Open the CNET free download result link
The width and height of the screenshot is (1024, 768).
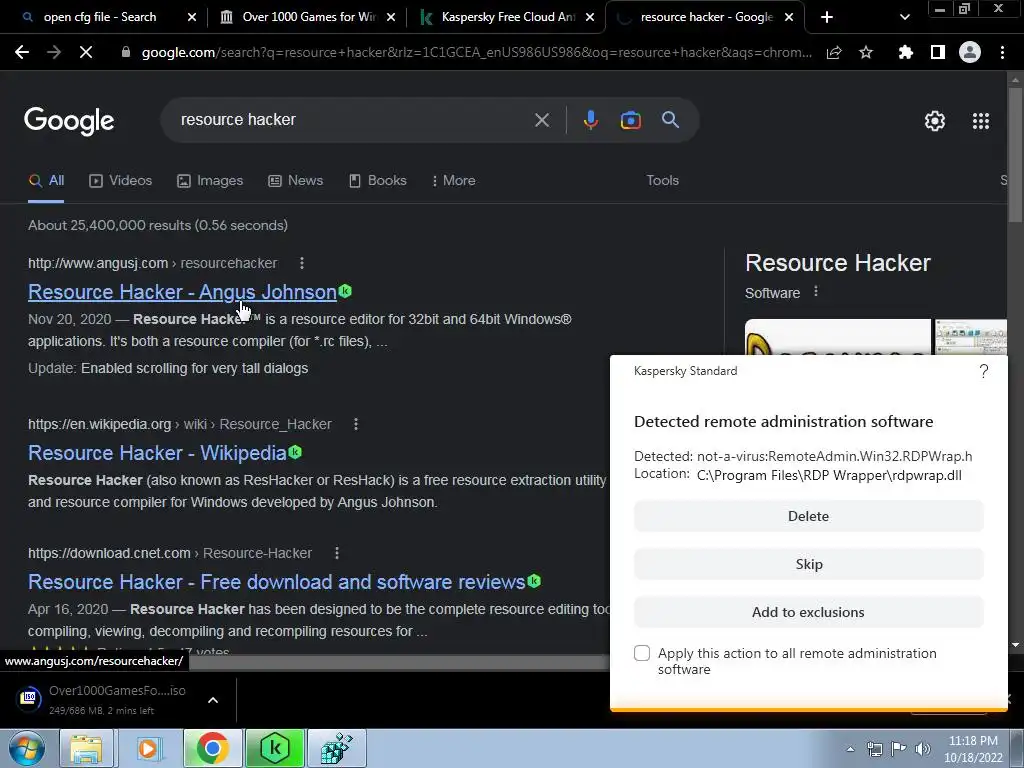click(x=277, y=582)
